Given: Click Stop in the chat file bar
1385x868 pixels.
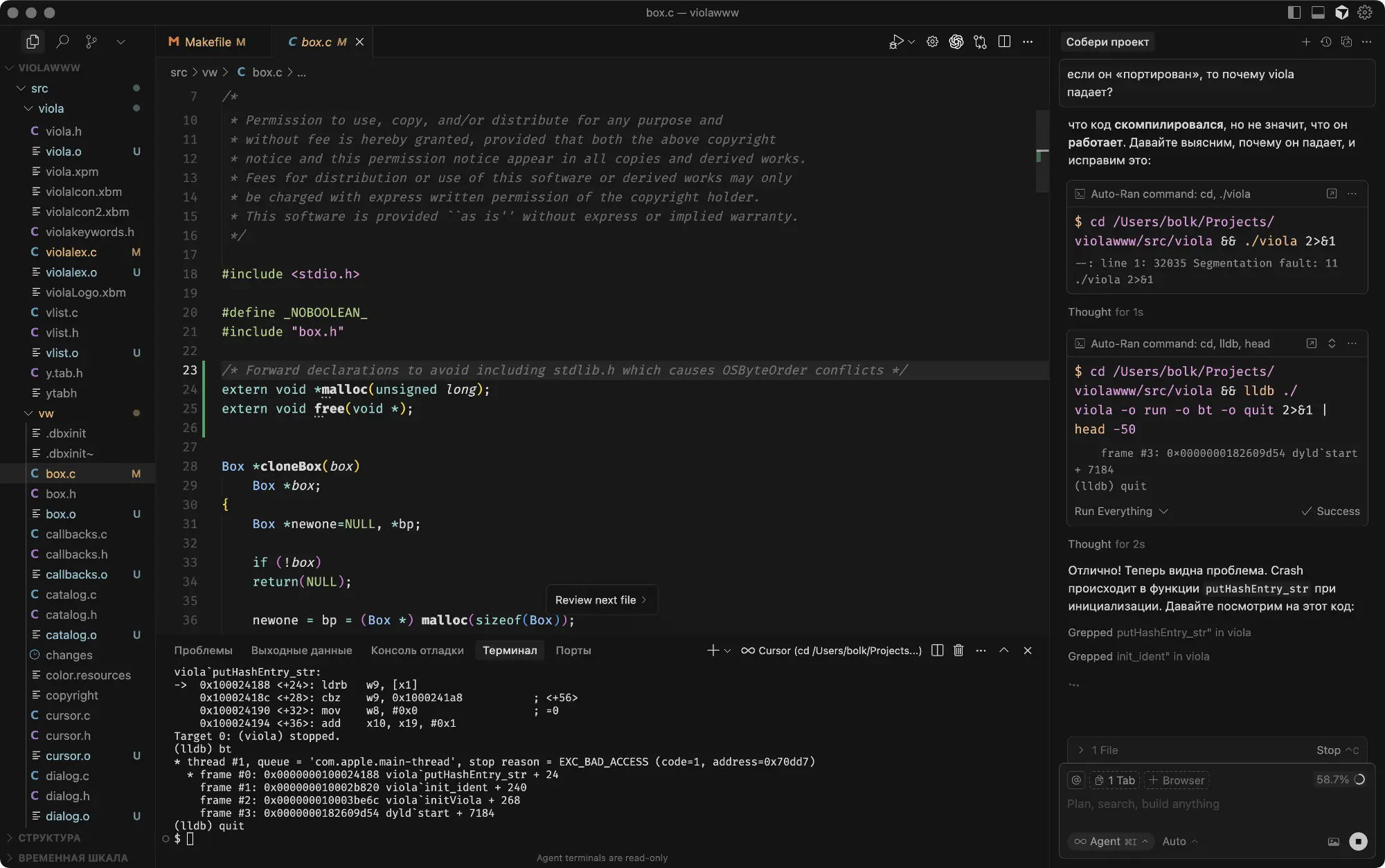Looking at the screenshot, I should pos(1337,750).
